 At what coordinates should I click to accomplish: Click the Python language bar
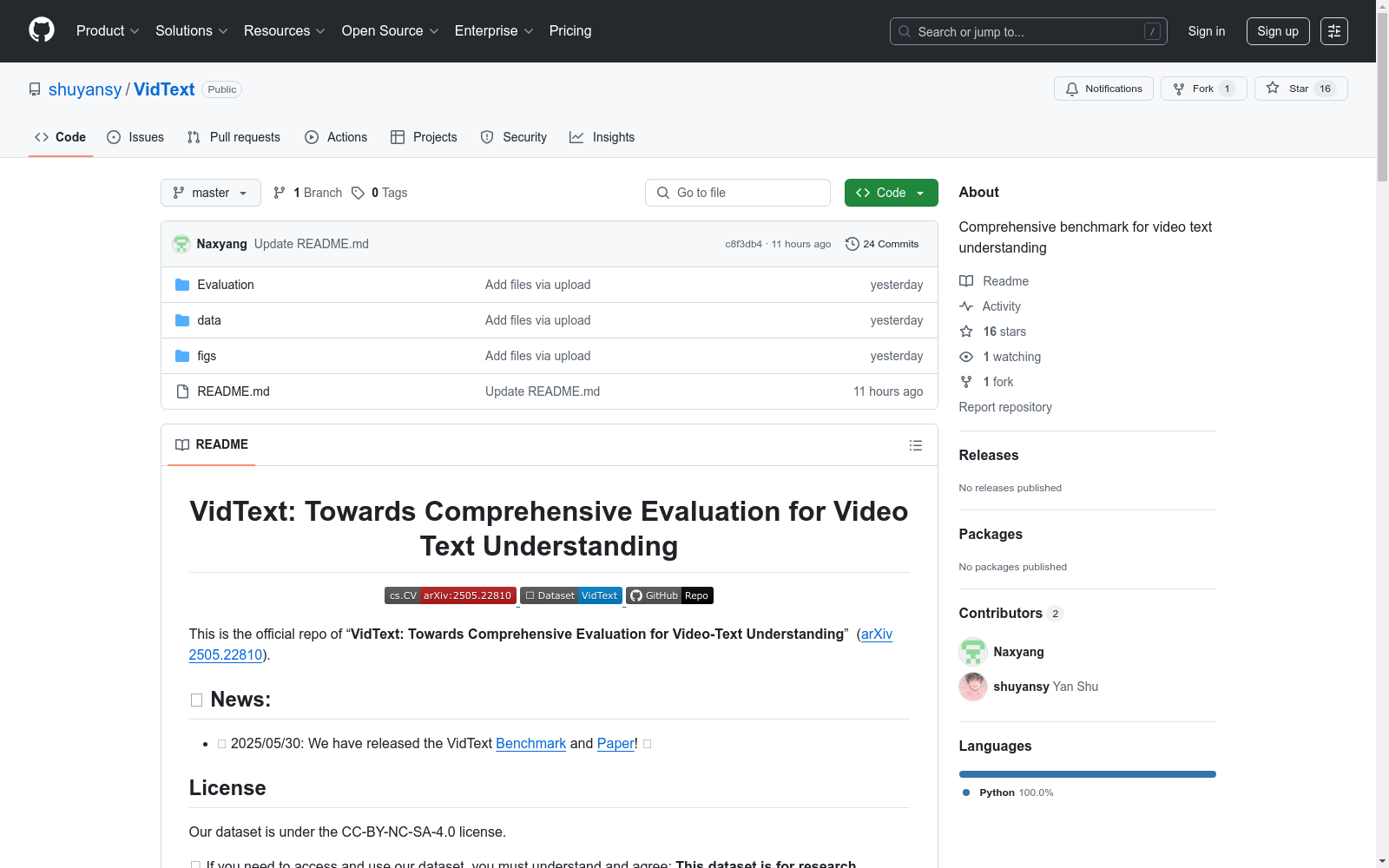tap(1088, 774)
